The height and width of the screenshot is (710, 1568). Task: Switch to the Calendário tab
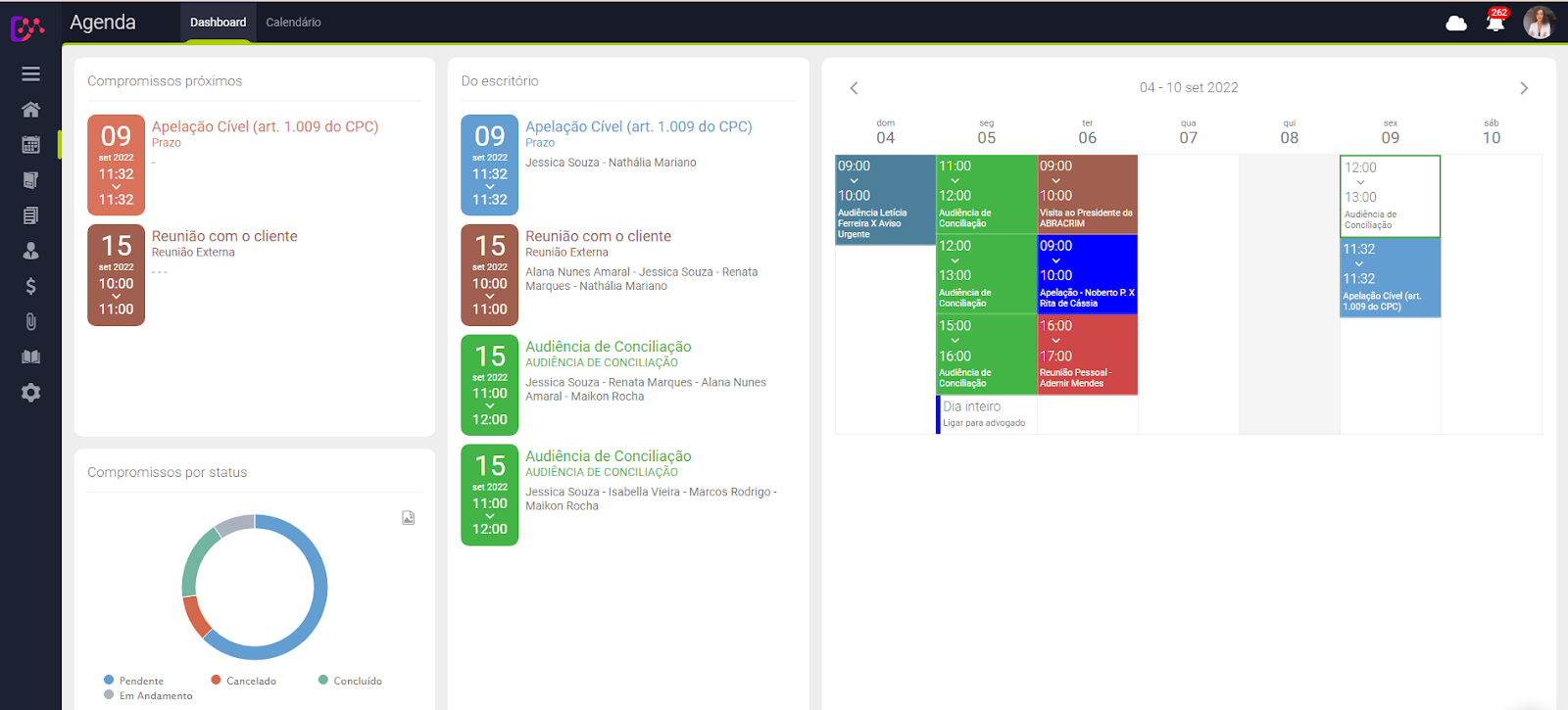pyautogui.click(x=293, y=23)
